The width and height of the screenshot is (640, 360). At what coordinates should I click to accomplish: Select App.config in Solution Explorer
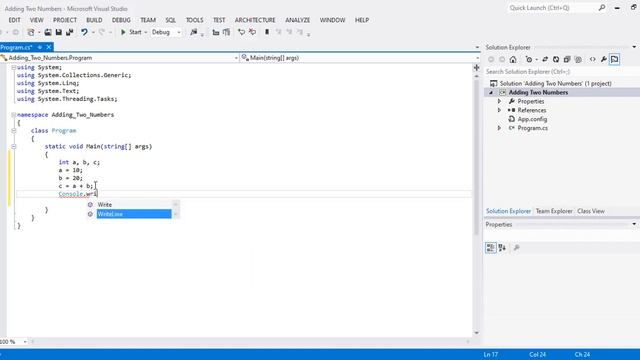coord(532,119)
